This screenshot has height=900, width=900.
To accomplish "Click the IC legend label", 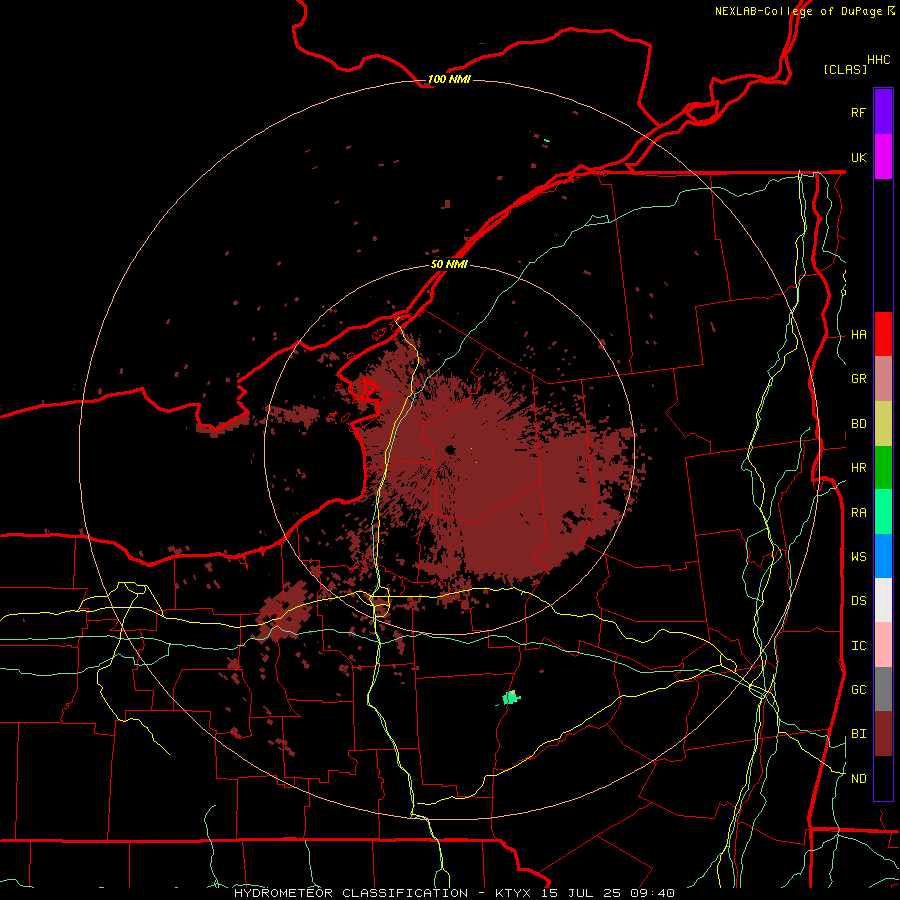I will point(859,646).
